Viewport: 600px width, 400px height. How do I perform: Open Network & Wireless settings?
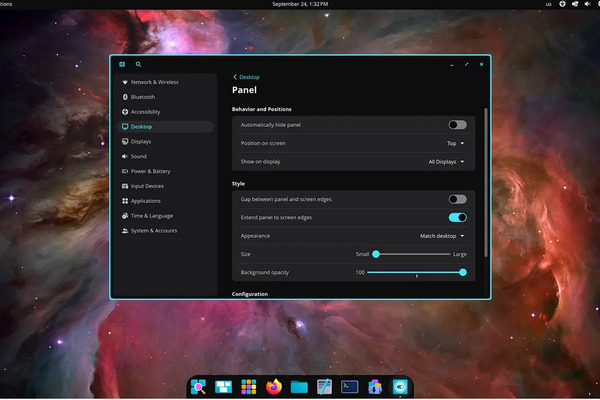pos(165,82)
